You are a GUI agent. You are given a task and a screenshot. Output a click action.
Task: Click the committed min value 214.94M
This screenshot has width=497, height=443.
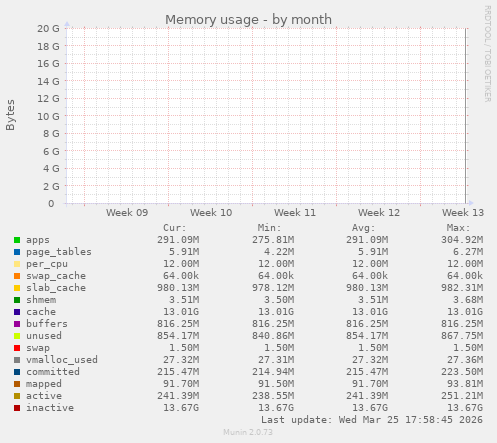point(273,372)
